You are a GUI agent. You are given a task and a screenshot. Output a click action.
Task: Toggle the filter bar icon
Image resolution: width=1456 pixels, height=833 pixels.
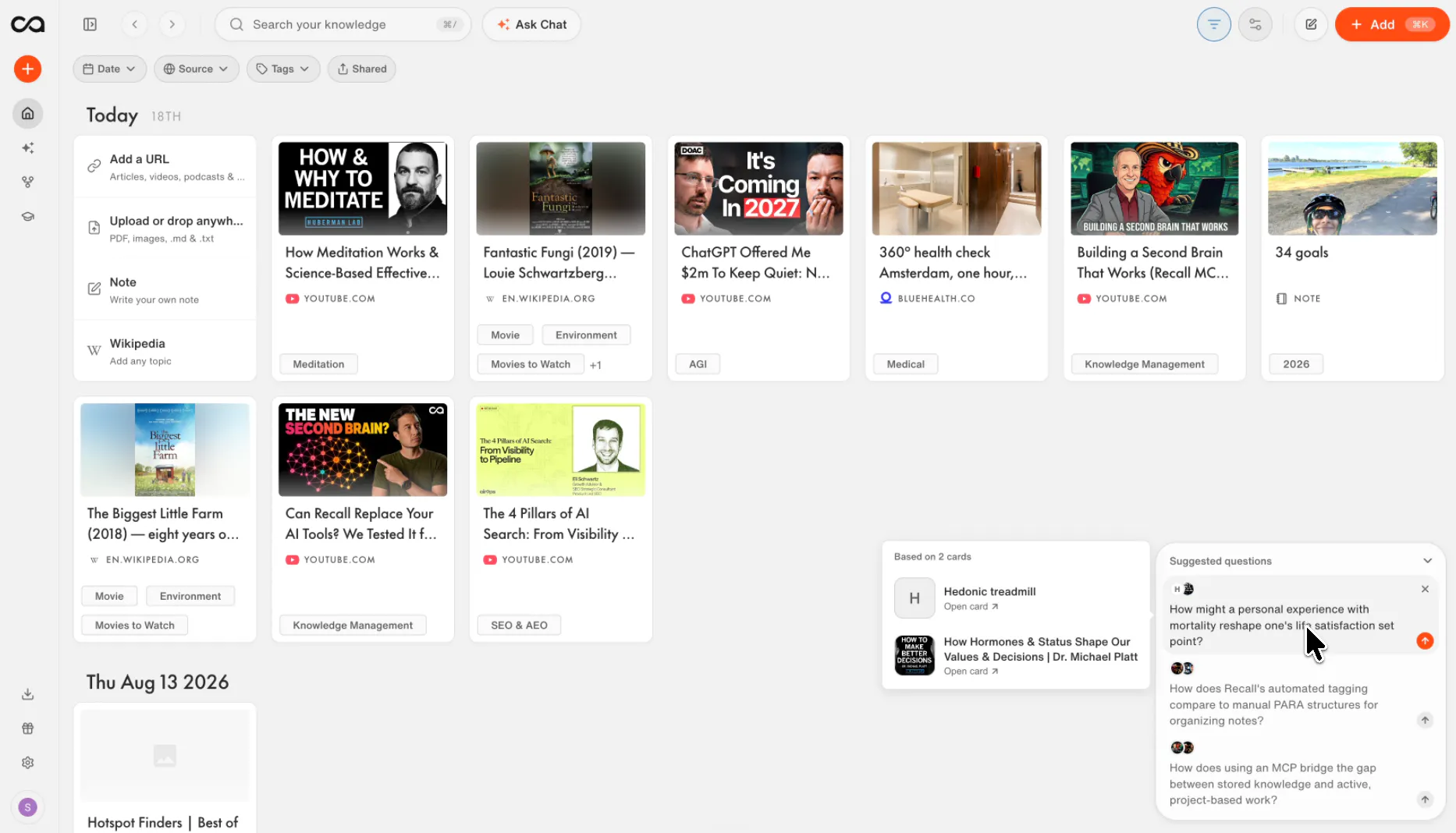click(1214, 24)
